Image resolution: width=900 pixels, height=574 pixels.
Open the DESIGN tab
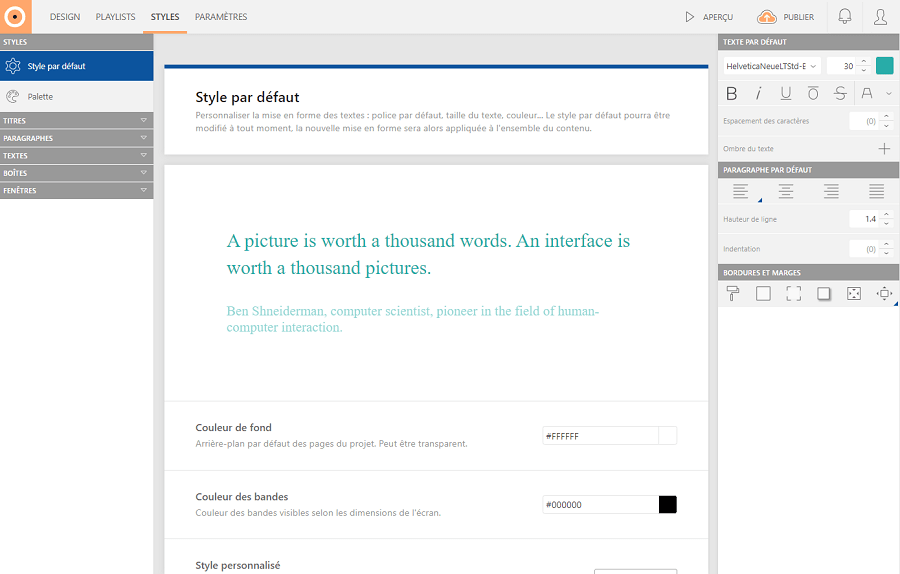pos(65,17)
